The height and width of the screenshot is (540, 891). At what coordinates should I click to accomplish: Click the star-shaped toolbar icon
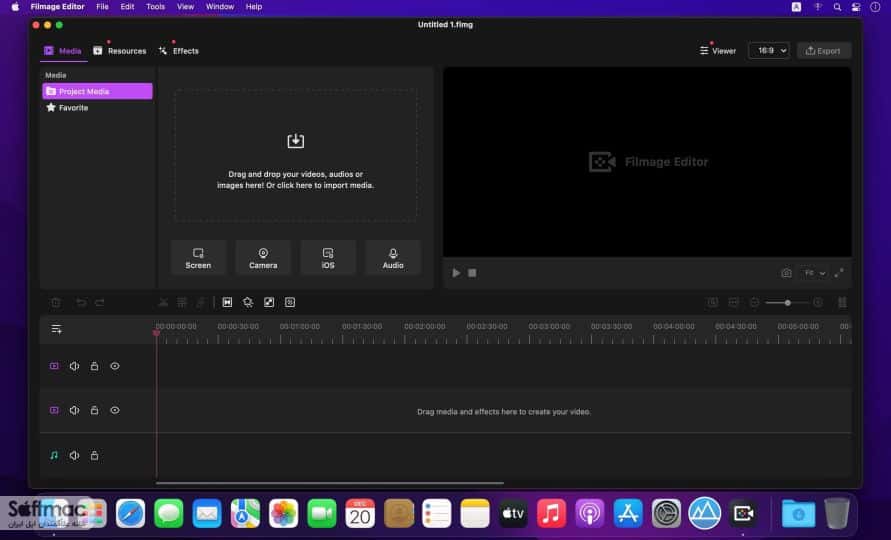point(248,302)
